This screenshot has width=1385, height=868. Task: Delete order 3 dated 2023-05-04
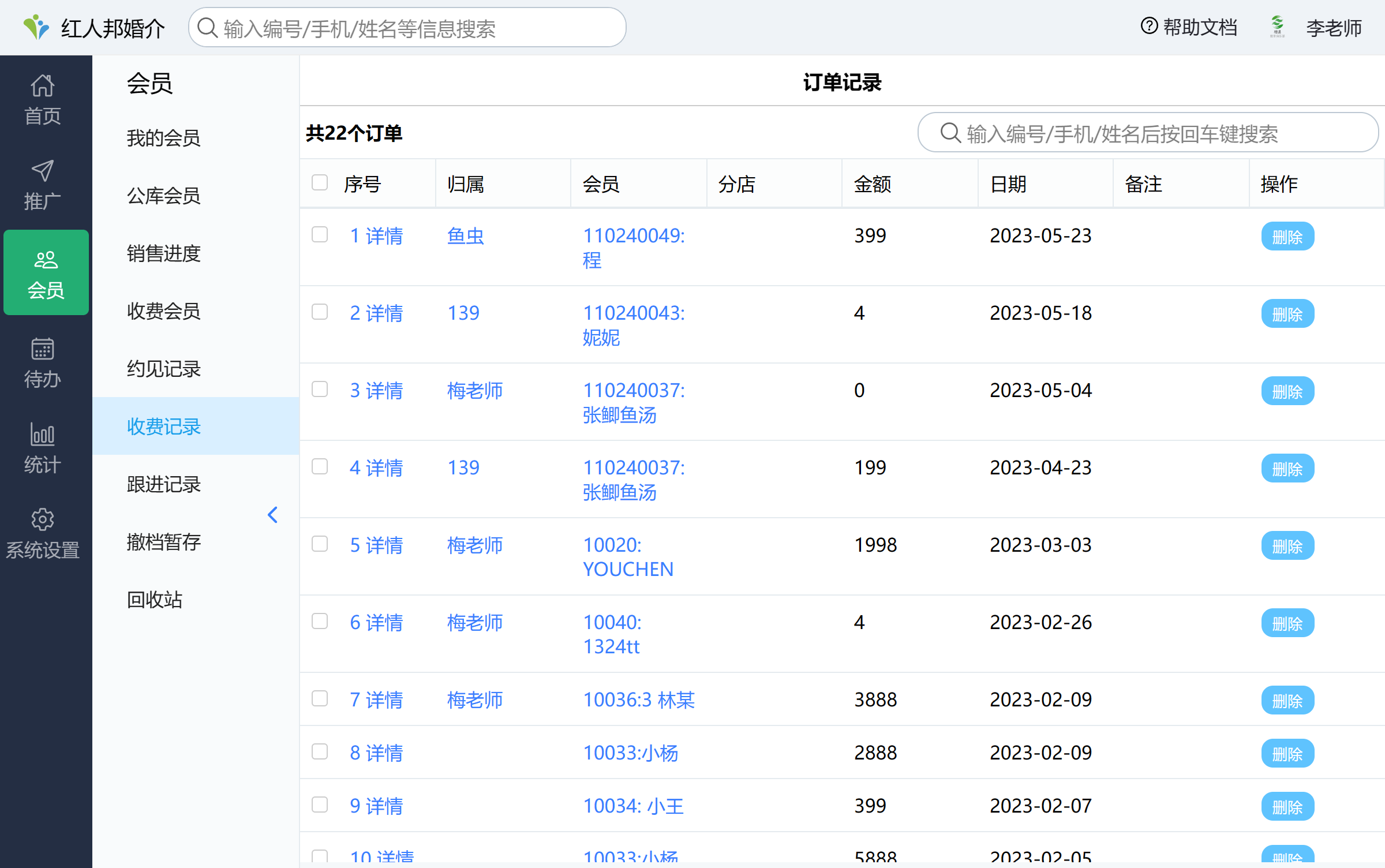pyautogui.click(x=1287, y=391)
